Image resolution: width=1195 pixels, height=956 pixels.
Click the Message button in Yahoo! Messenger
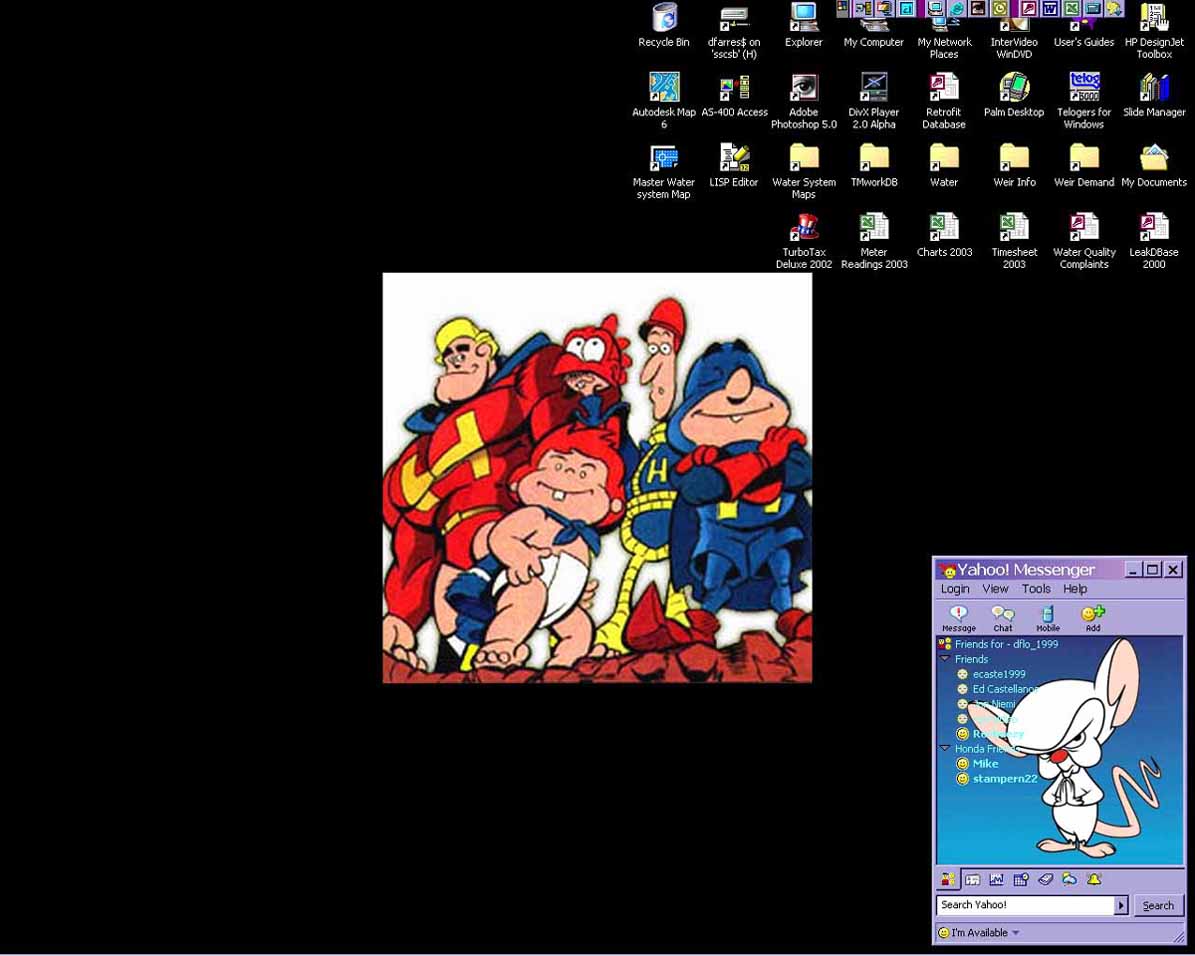(958, 617)
